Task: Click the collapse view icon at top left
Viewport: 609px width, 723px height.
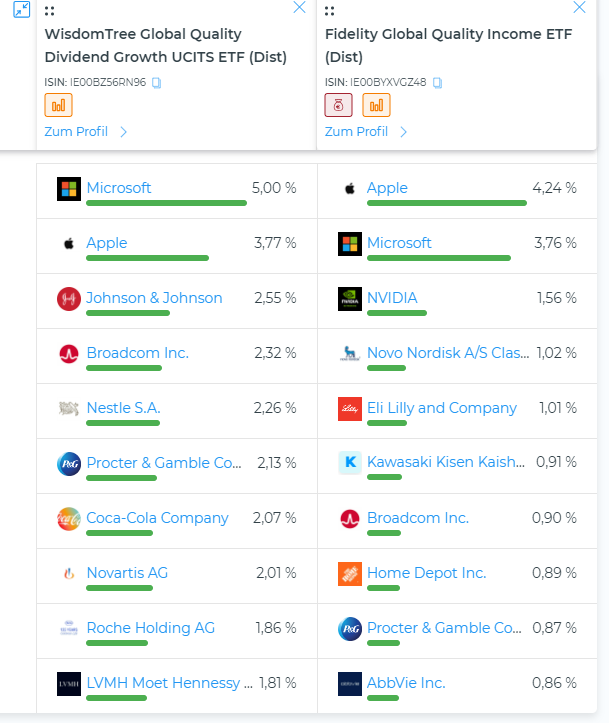Action: pyautogui.click(x=21, y=10)
